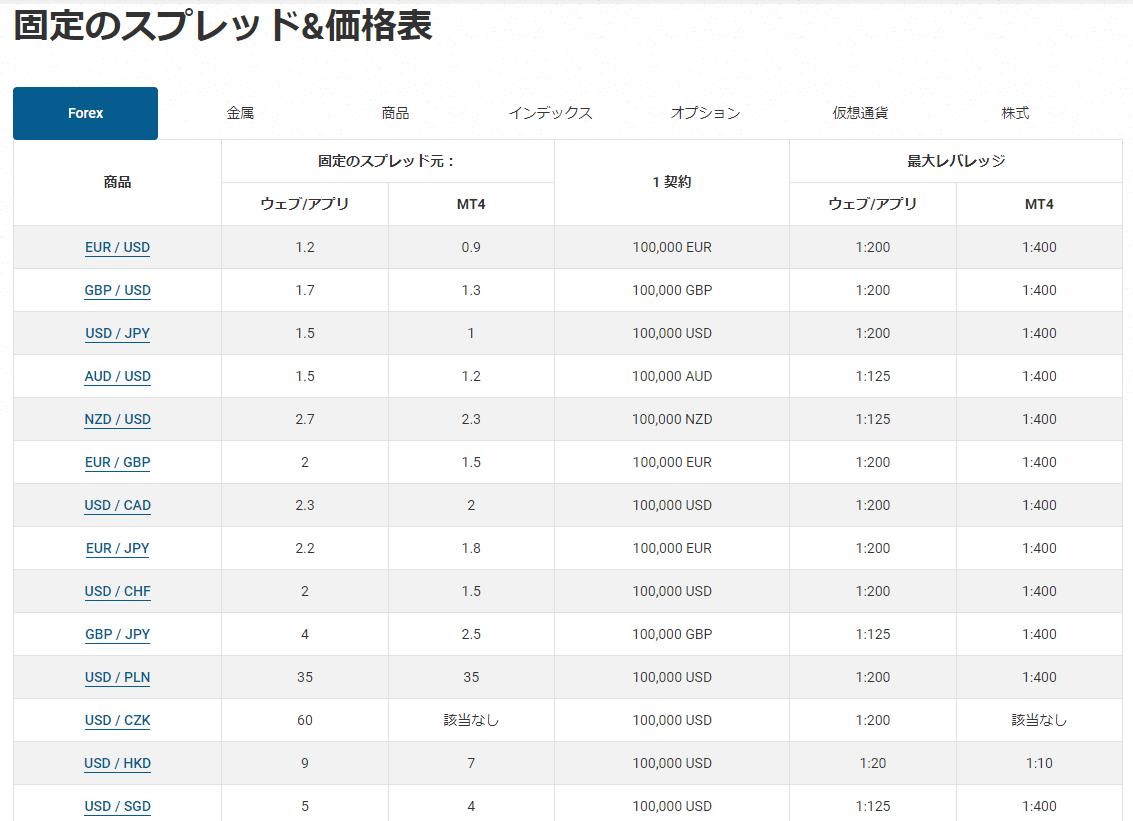This screenshot has height=821, width=1133.
Task: Click the USD / JPY pair link
Action: (117, 333)
